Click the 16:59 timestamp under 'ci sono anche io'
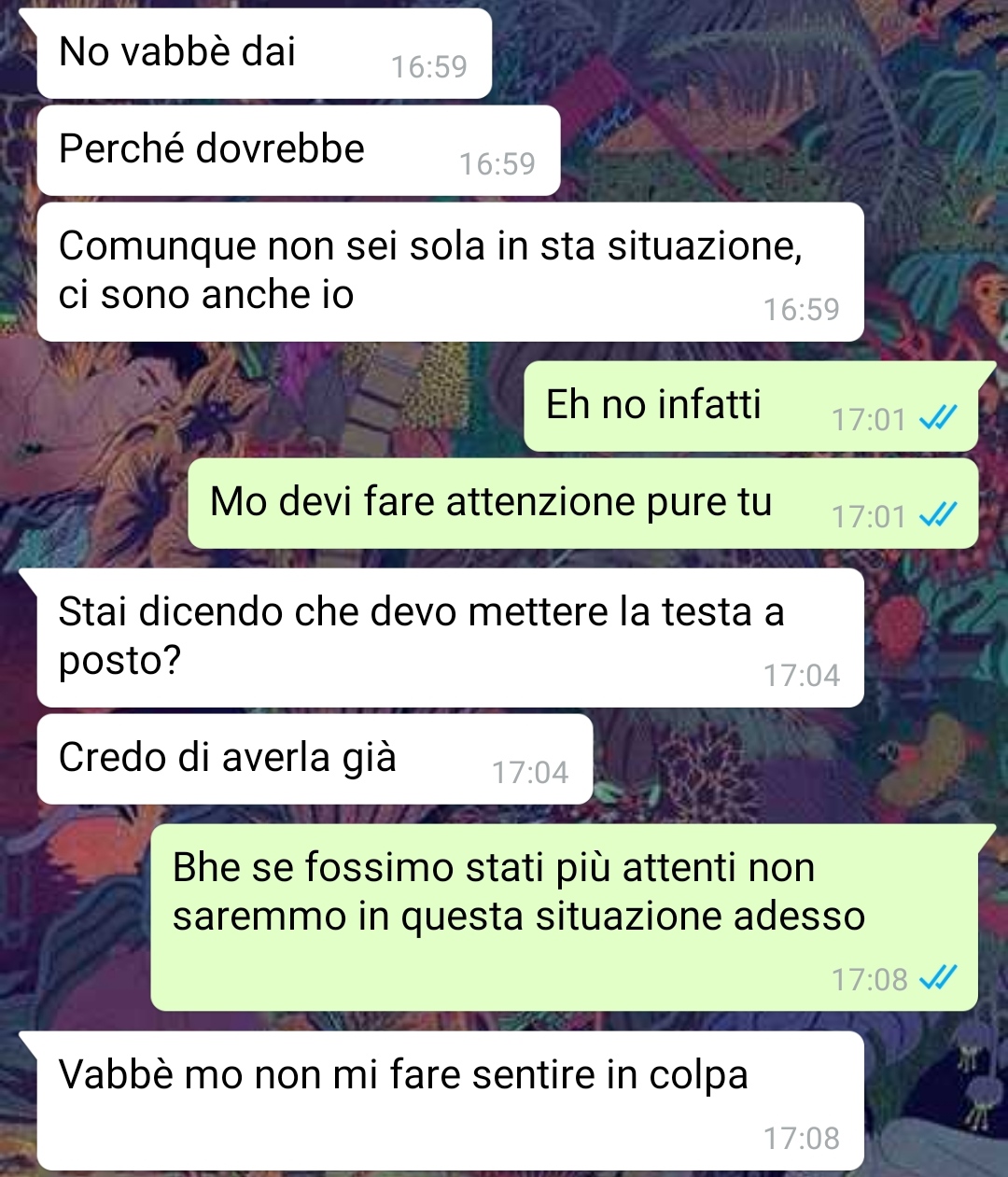 [x=802, y=310]
